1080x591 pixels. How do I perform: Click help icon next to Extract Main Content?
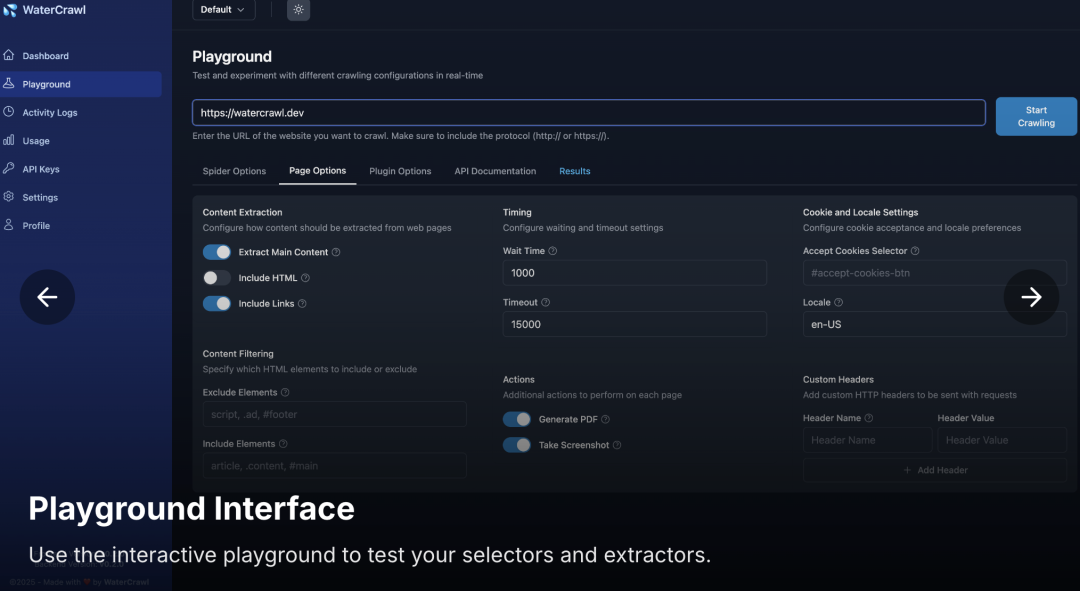pyautogui.click(x=336, y=252)
